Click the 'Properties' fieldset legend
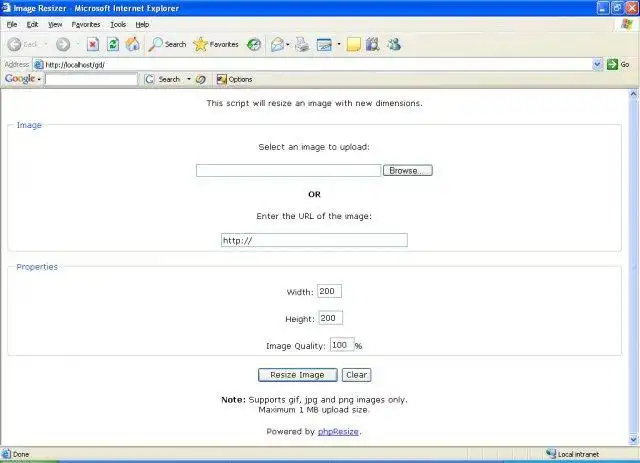640x463 pixels. coord(37,267)
